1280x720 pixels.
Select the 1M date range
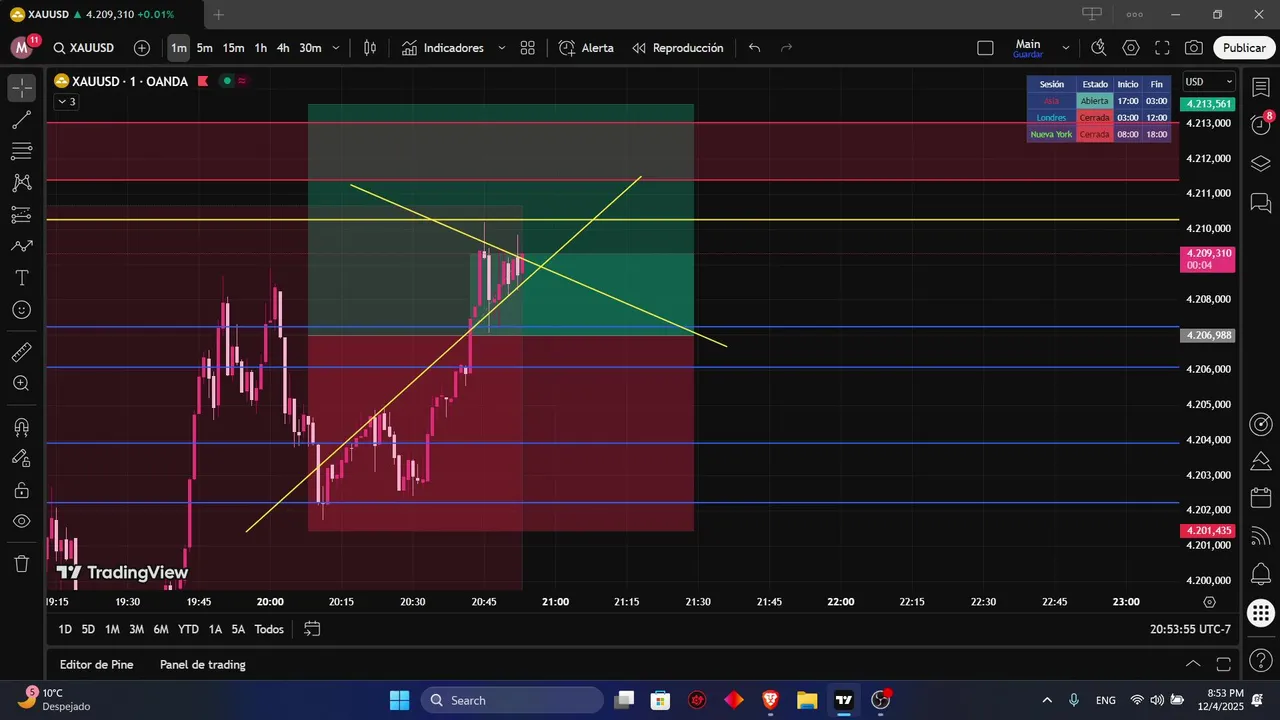(112, 629)
